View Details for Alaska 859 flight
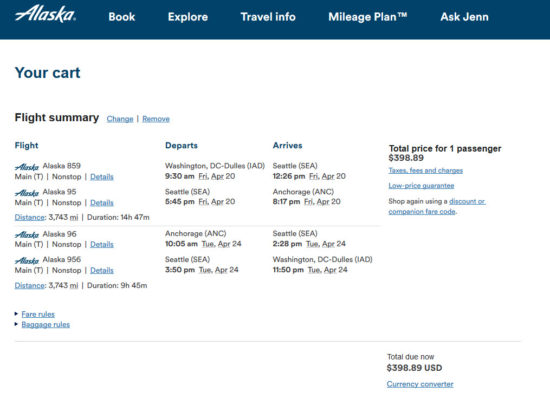 coord(102,176)
